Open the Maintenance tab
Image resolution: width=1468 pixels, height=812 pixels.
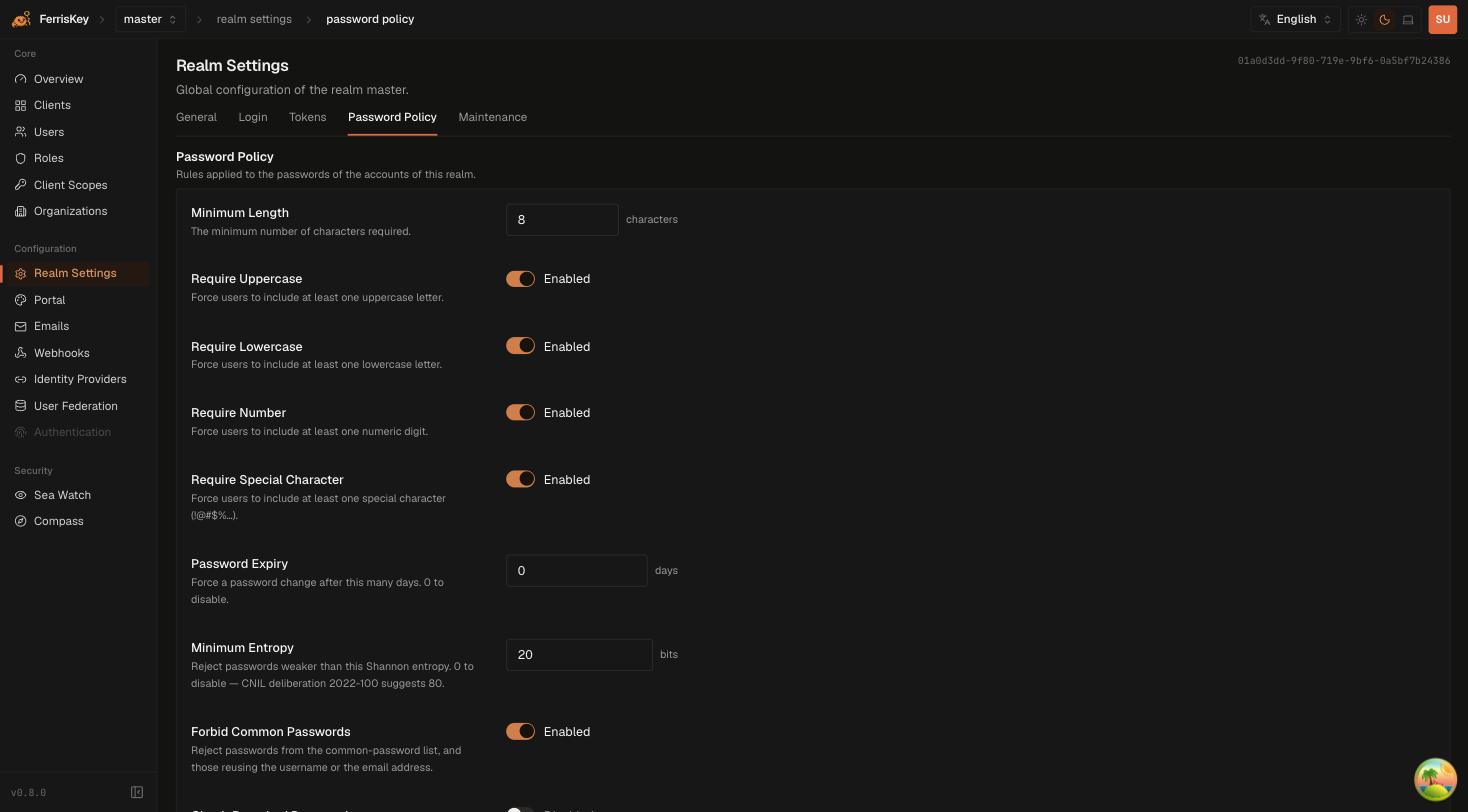click(x=492, y=117)
